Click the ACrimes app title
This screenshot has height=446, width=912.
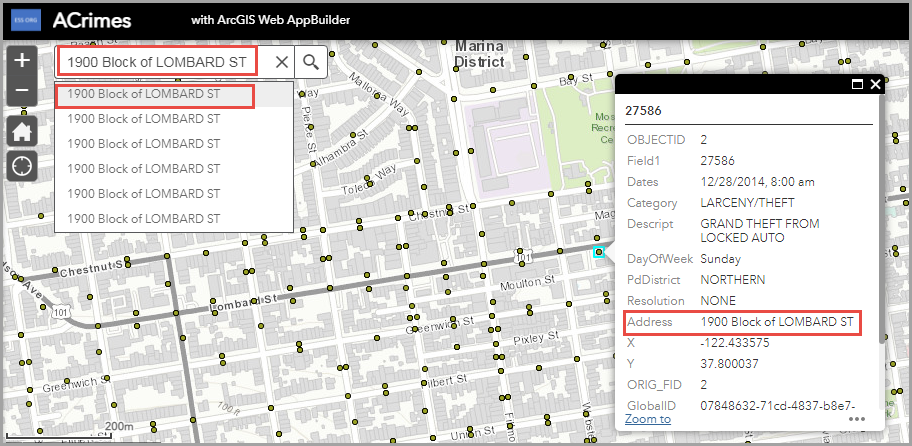click(92, 20)
